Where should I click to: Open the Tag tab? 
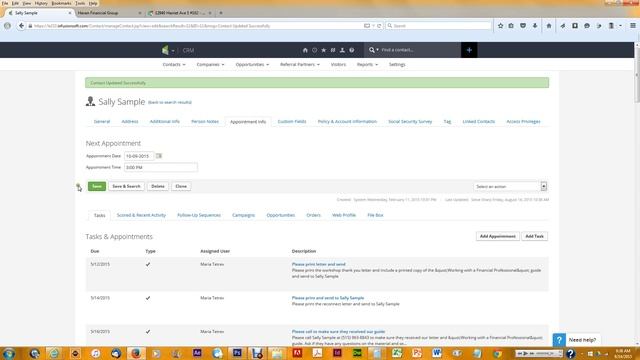pyautogui.click(x=447, y=122)
